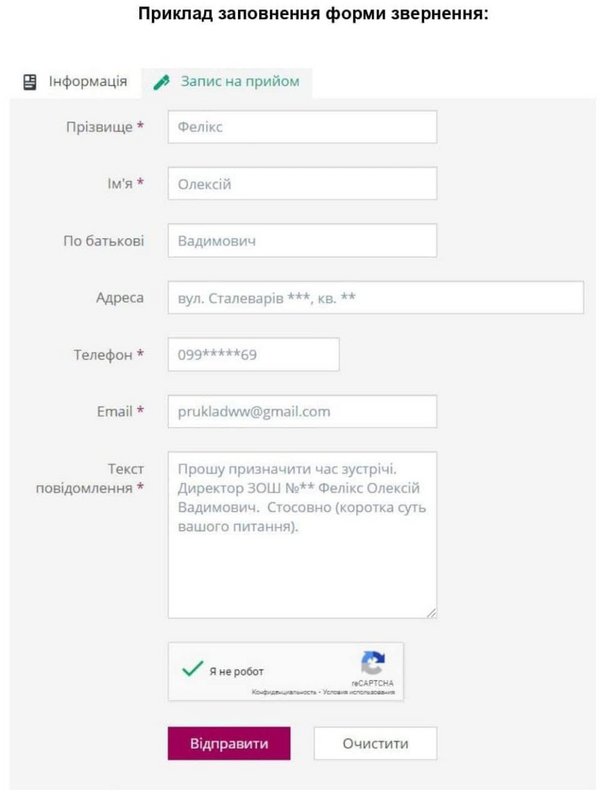Focus the Прізвище input field
This screenshot has width=606, height=800.
(302, 127)
